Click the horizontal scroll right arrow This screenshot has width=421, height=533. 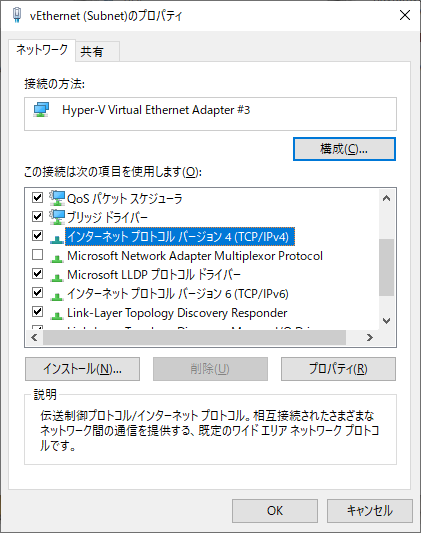click(370, 337)
